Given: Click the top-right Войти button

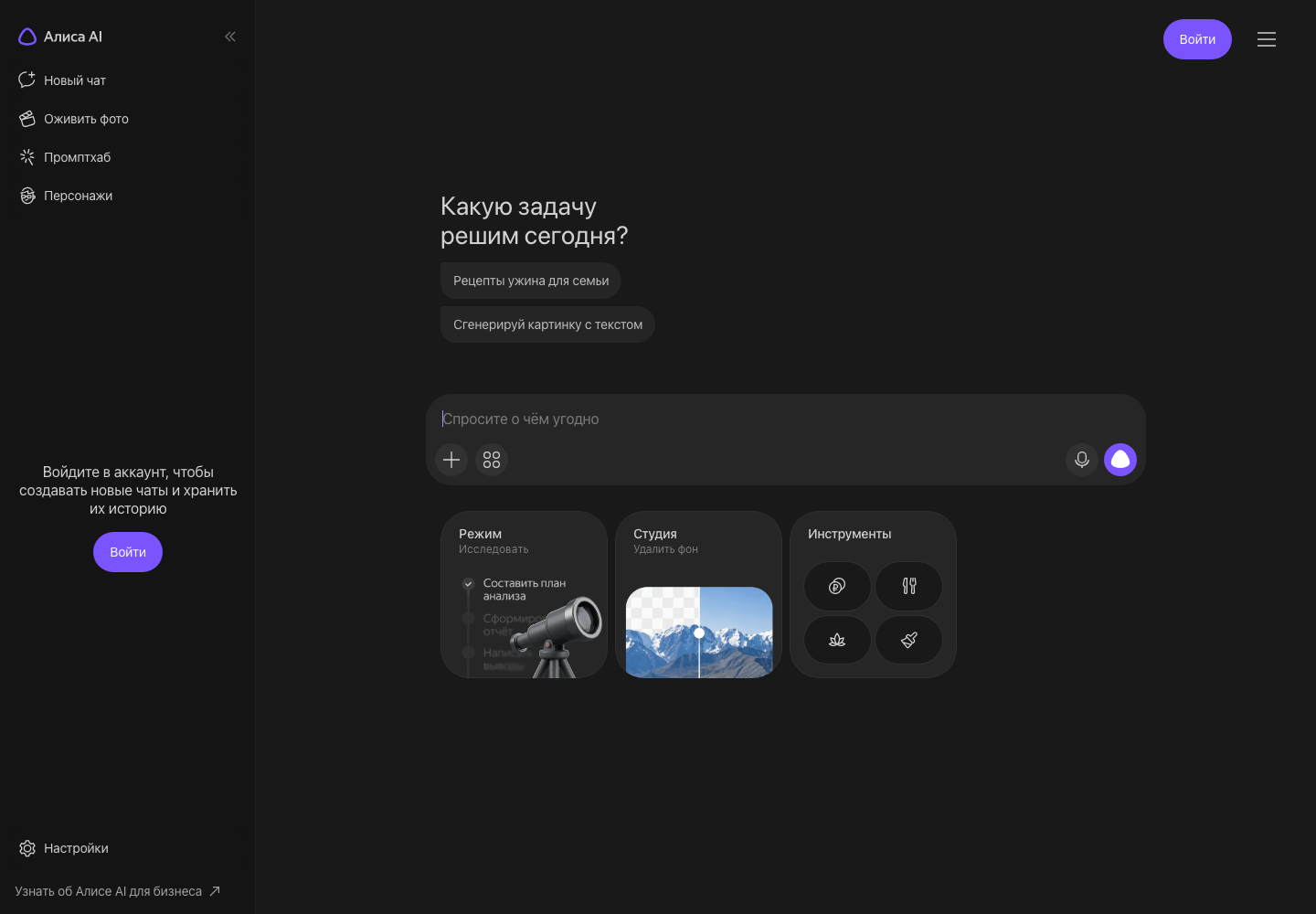Looking at the screenshot, I should click(1197, 39).
